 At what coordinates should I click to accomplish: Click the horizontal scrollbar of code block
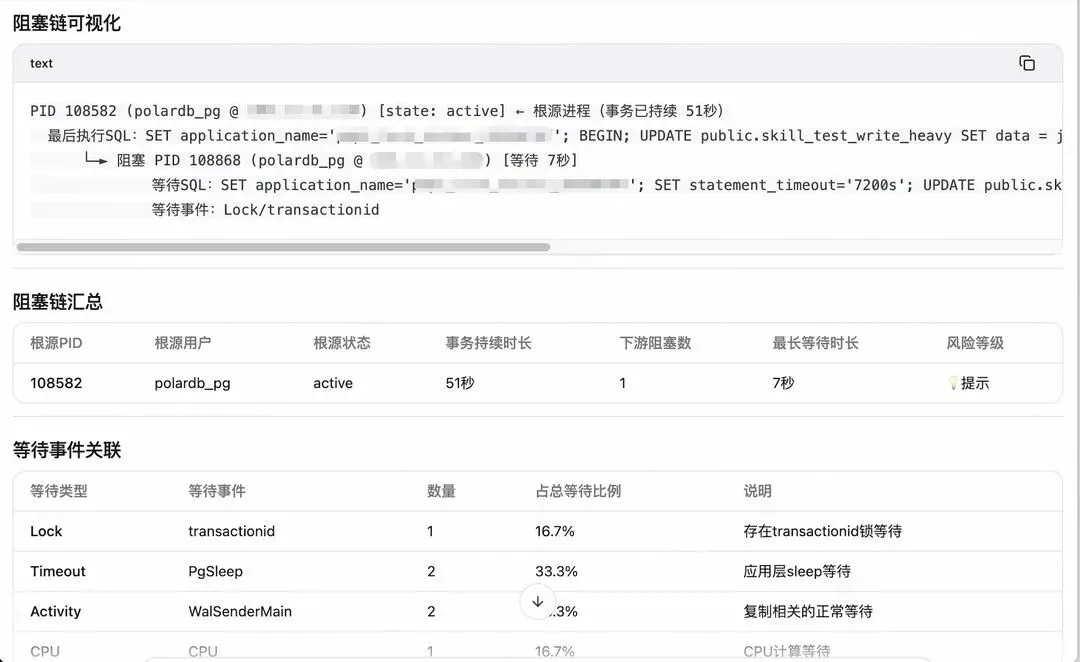click(x=283, y=247)
